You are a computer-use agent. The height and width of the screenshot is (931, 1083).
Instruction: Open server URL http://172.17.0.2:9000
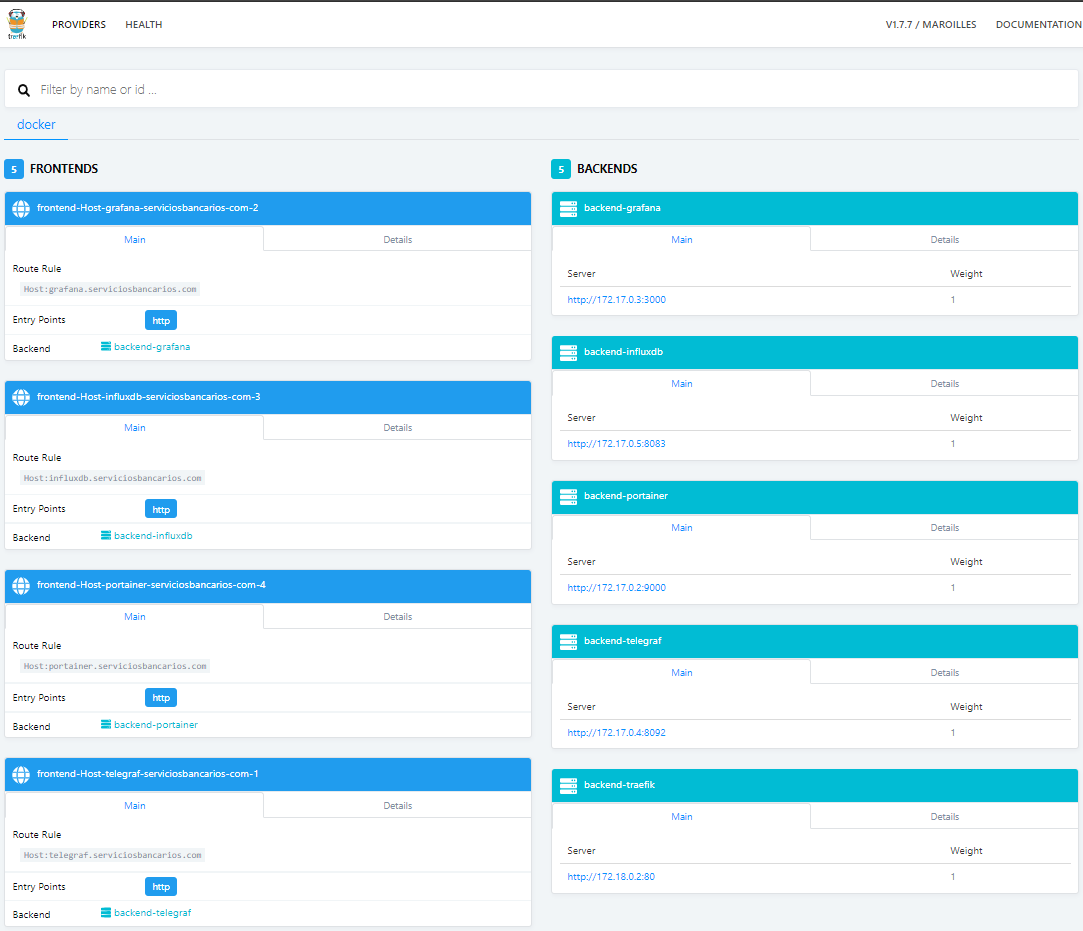(616, 588)
